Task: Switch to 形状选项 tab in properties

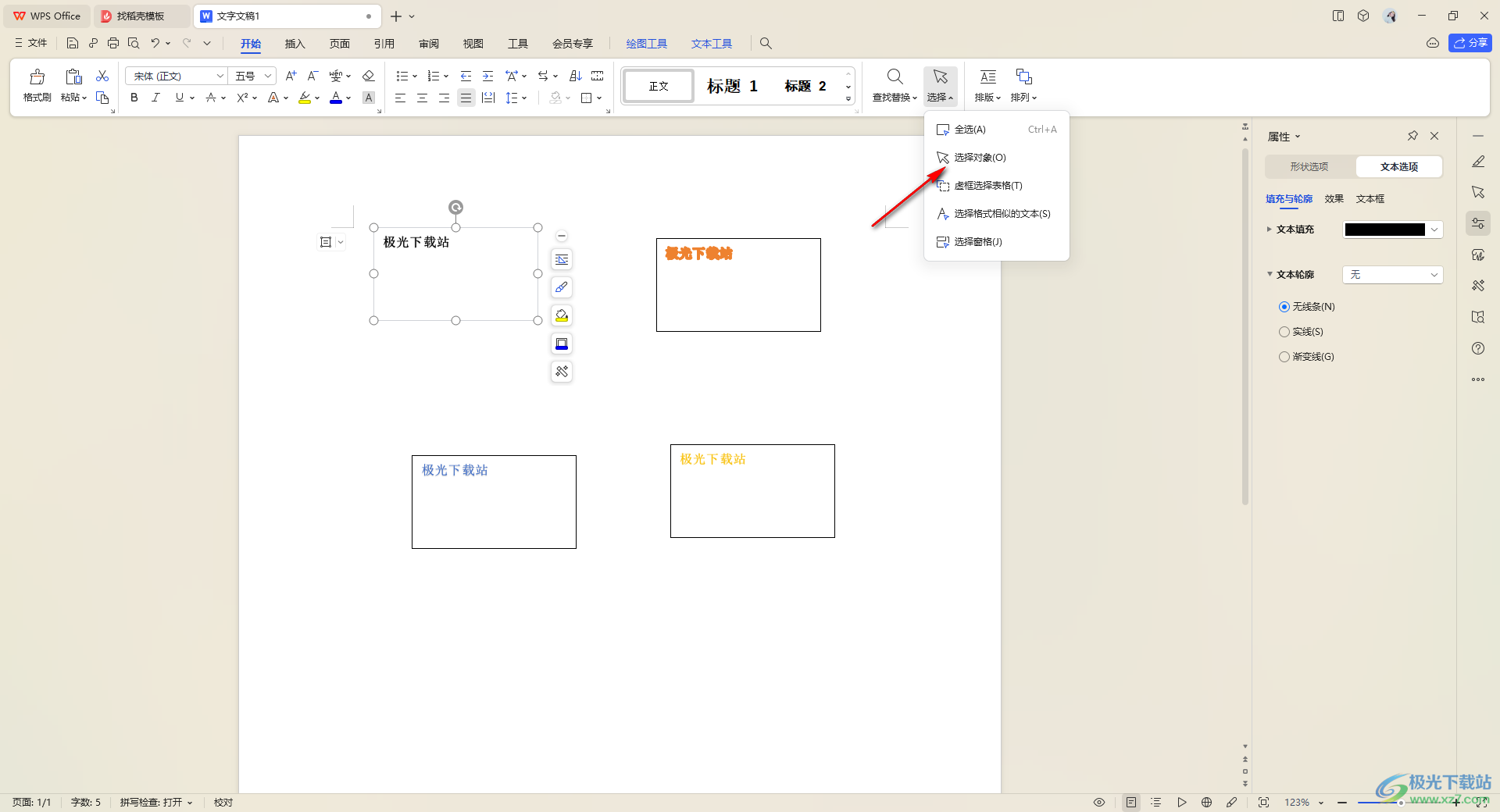Action: 1309,166
